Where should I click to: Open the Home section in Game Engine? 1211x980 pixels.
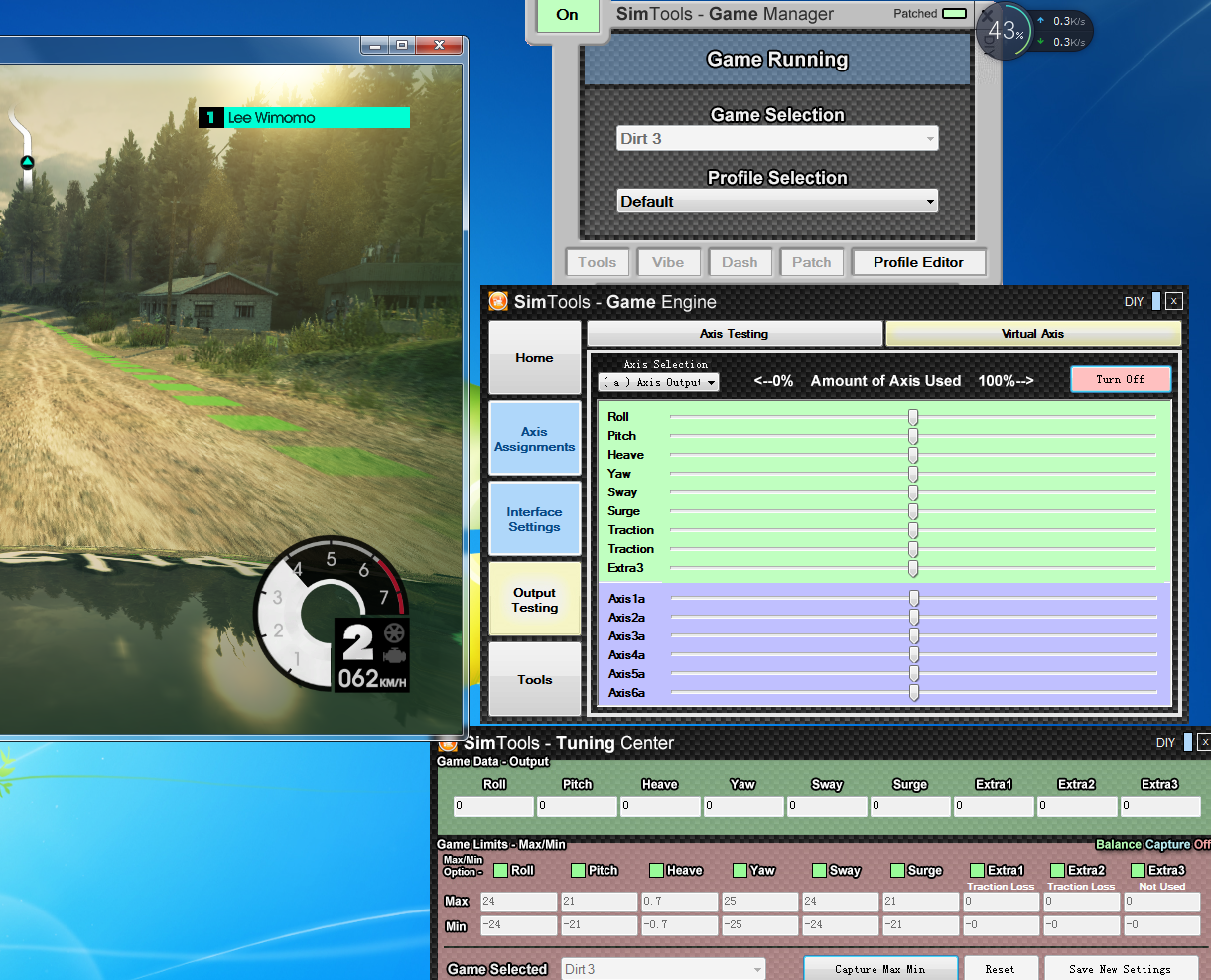tap(534, 357)
